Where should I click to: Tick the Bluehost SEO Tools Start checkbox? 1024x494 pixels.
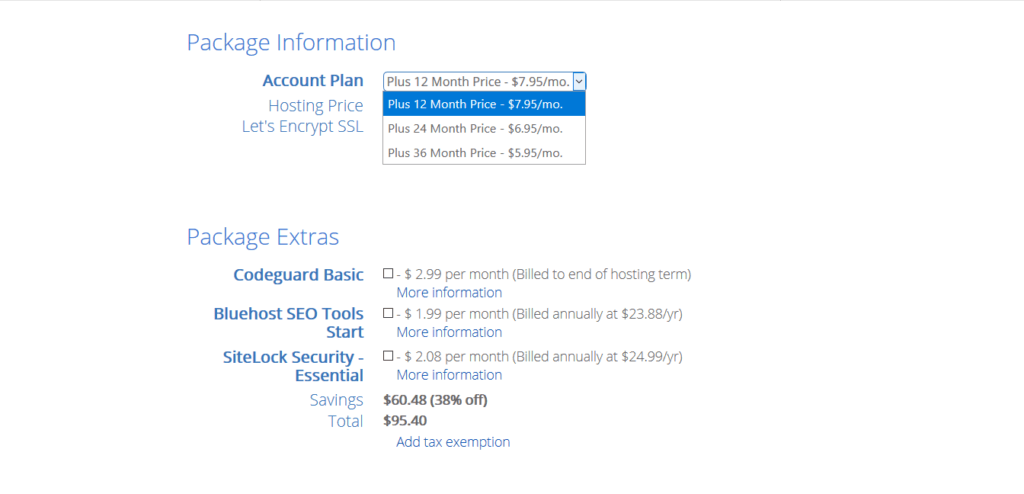tap(388, 313)
